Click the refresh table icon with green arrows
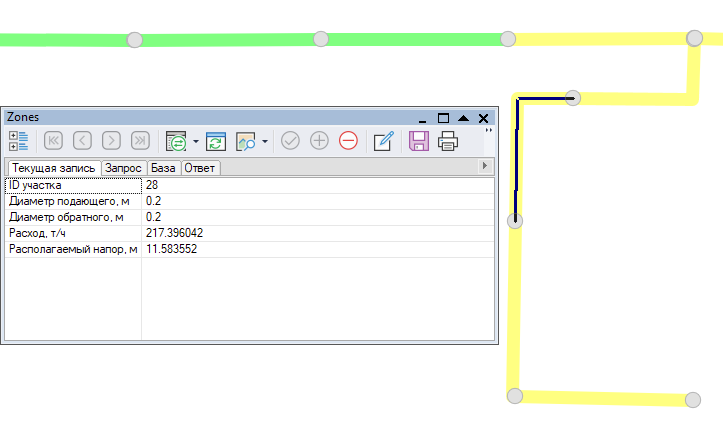Screen dimensions: 723x421 coord(216,141)
